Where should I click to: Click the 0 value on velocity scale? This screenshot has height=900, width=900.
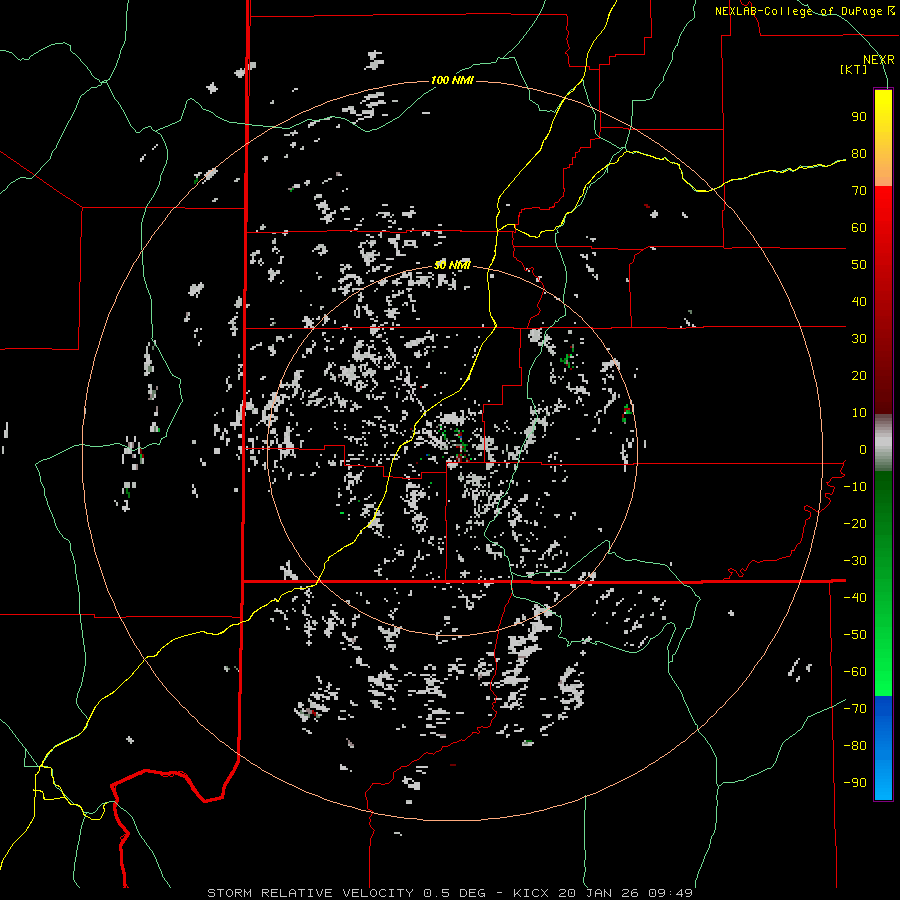point(863,450)
